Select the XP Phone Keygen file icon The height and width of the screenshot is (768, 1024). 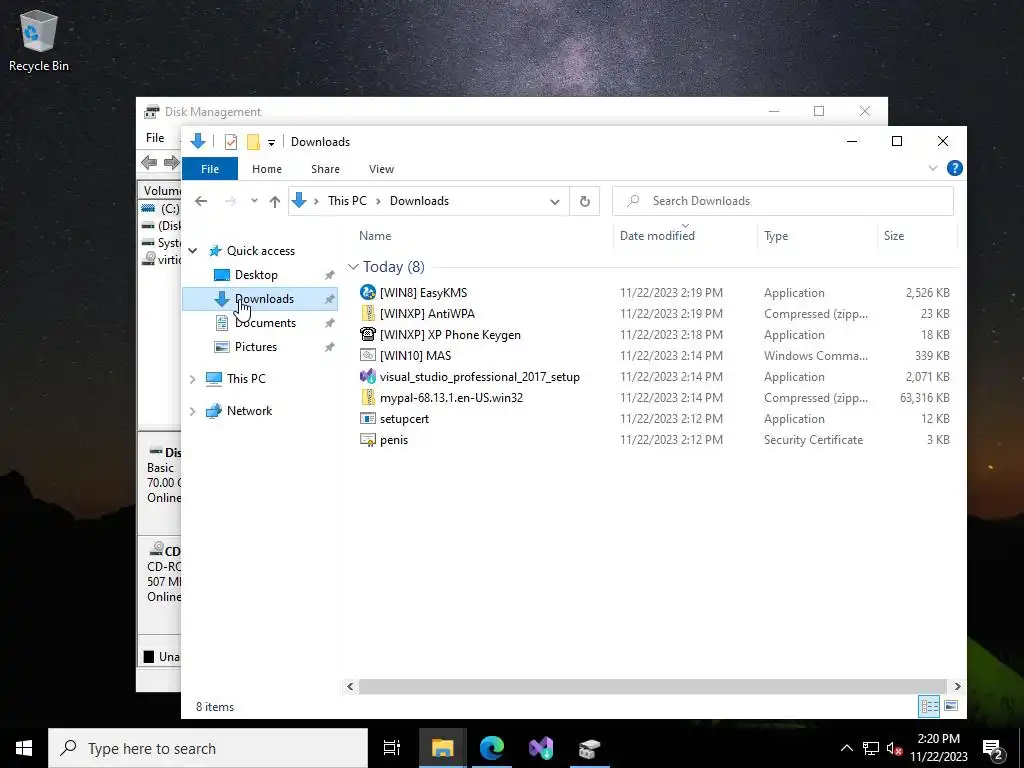368,334
